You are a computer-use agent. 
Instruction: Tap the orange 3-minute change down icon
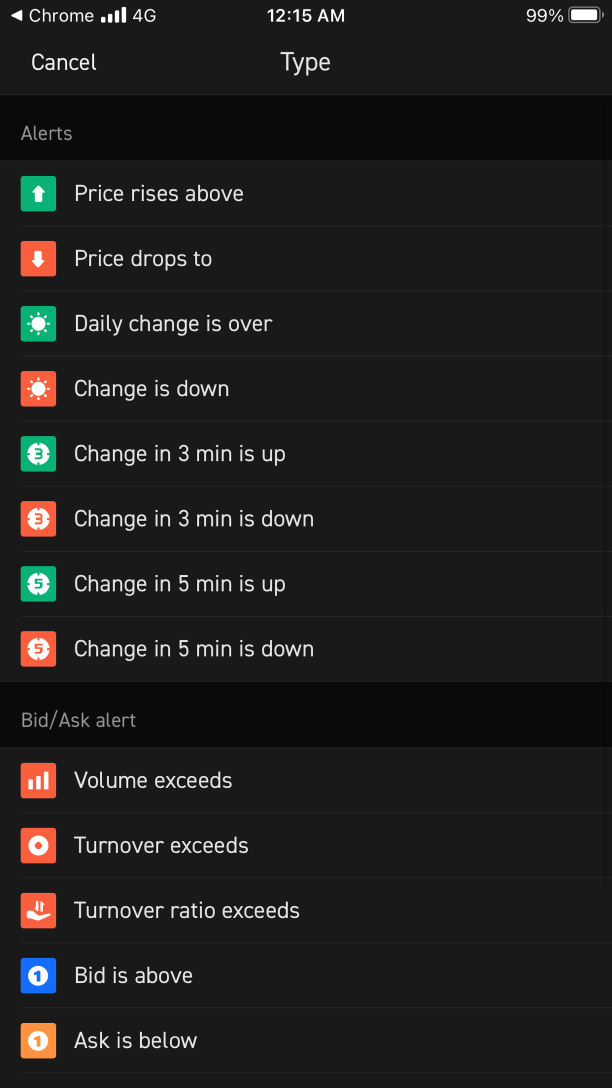pos(38,520)
